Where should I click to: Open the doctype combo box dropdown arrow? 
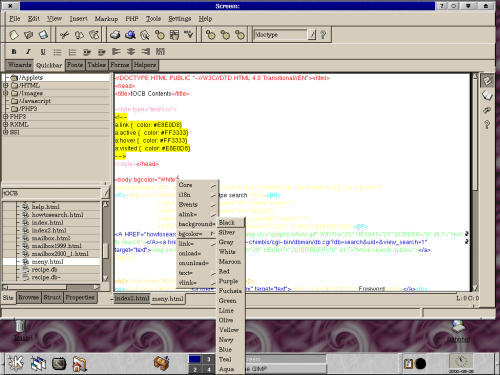coord(311,35)
